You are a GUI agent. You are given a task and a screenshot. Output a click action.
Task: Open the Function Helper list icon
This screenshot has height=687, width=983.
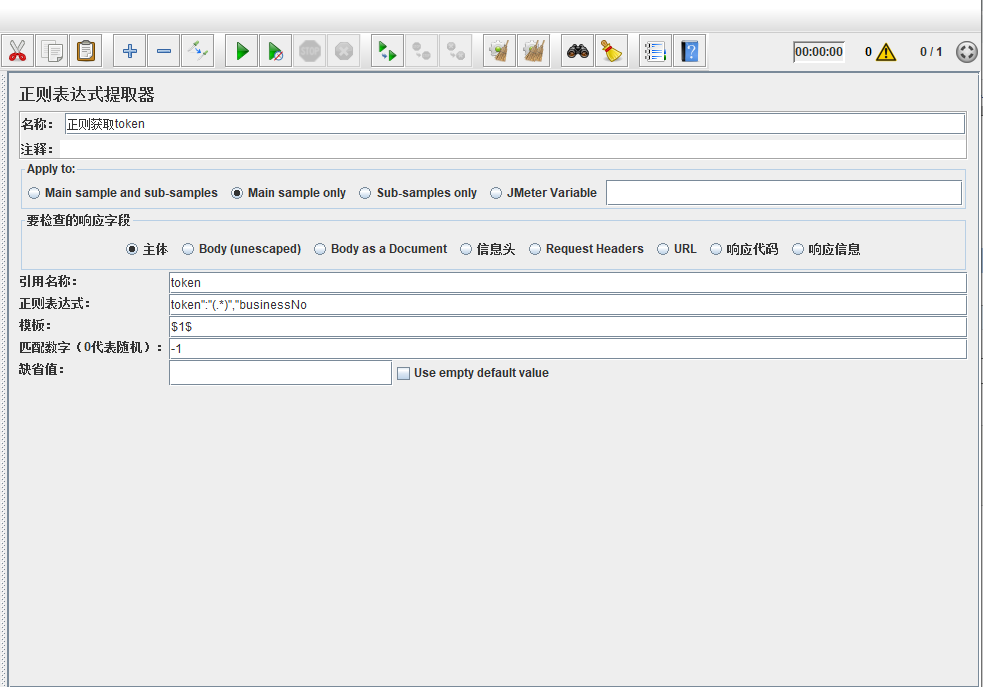655,51
